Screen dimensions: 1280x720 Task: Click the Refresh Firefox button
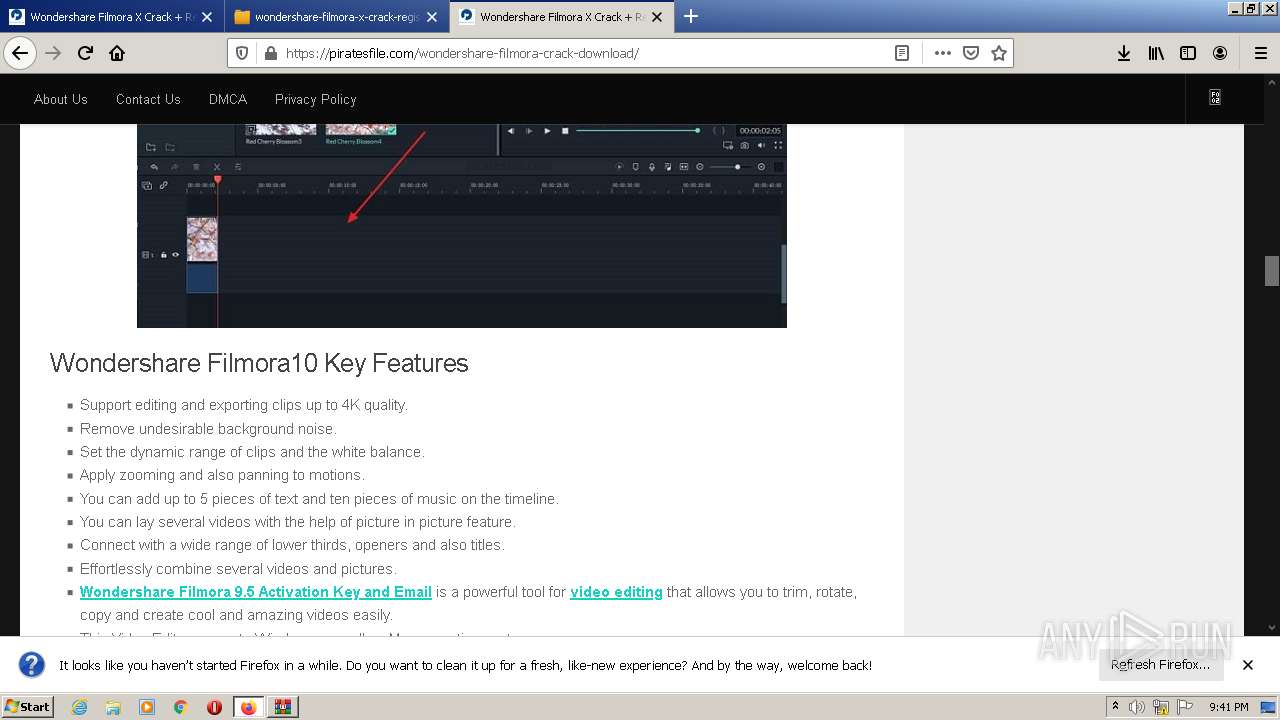coord(1160,665)
